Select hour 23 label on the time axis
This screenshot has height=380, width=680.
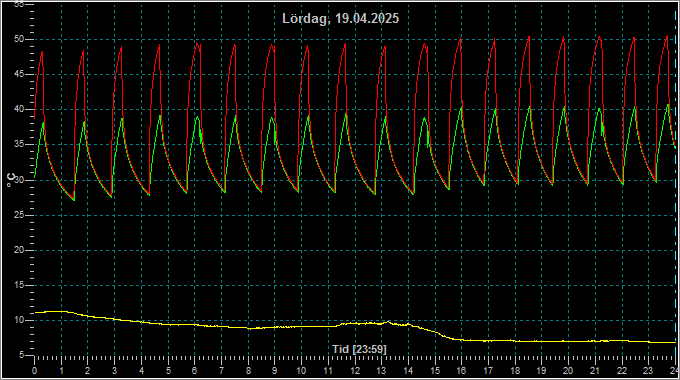pyautogui.click(x=648, y=371)
